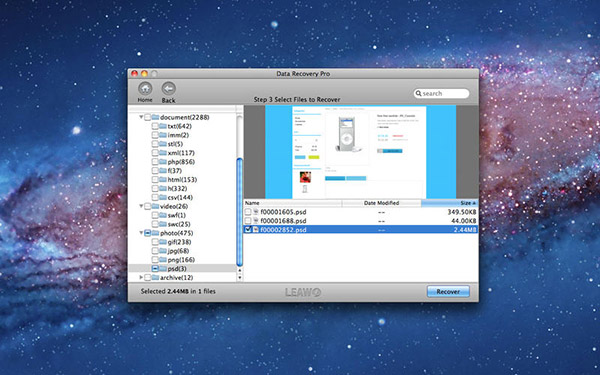This screenshot has width=600, height=375.
Task: Sort files by Date Modified column
Action: [x=382, y=203]
